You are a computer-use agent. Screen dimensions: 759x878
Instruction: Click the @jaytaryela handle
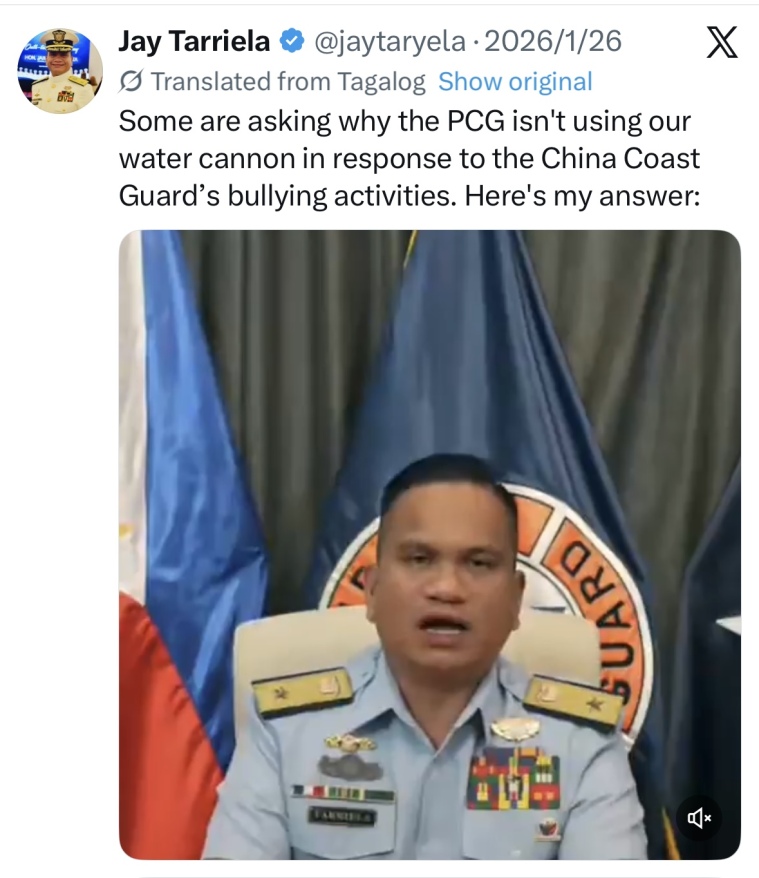pyautogui.click(x=390, y=42)
